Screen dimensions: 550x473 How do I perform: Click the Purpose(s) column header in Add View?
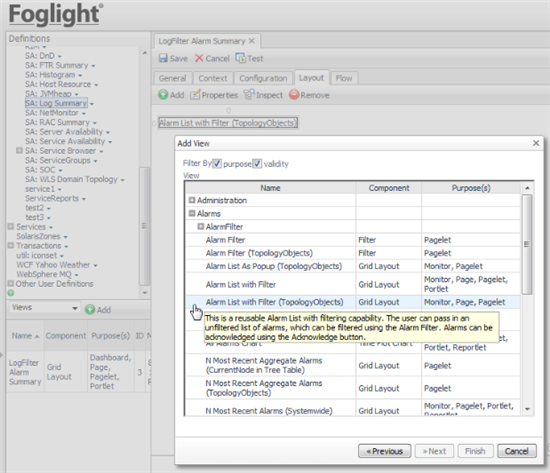(471, 188)
